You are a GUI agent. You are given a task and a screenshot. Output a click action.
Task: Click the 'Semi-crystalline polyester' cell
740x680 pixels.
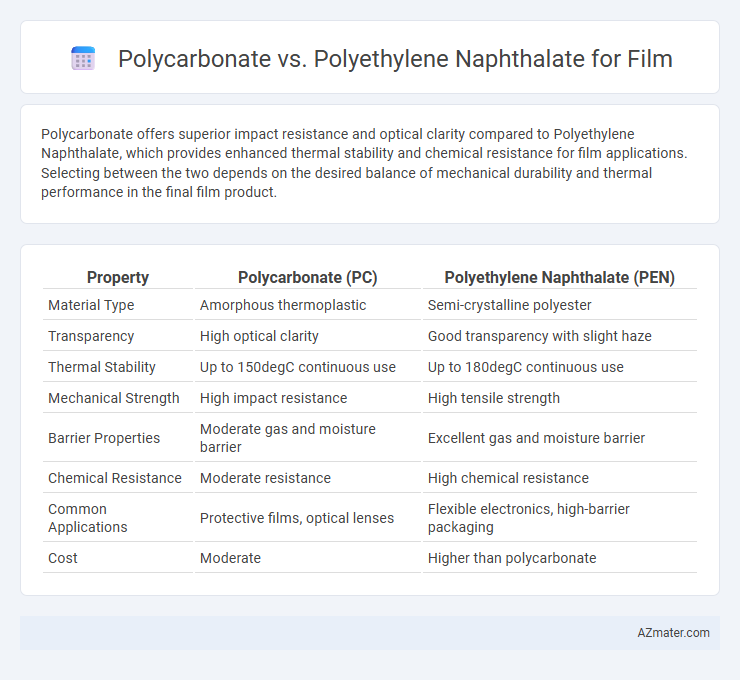(509, 305)
